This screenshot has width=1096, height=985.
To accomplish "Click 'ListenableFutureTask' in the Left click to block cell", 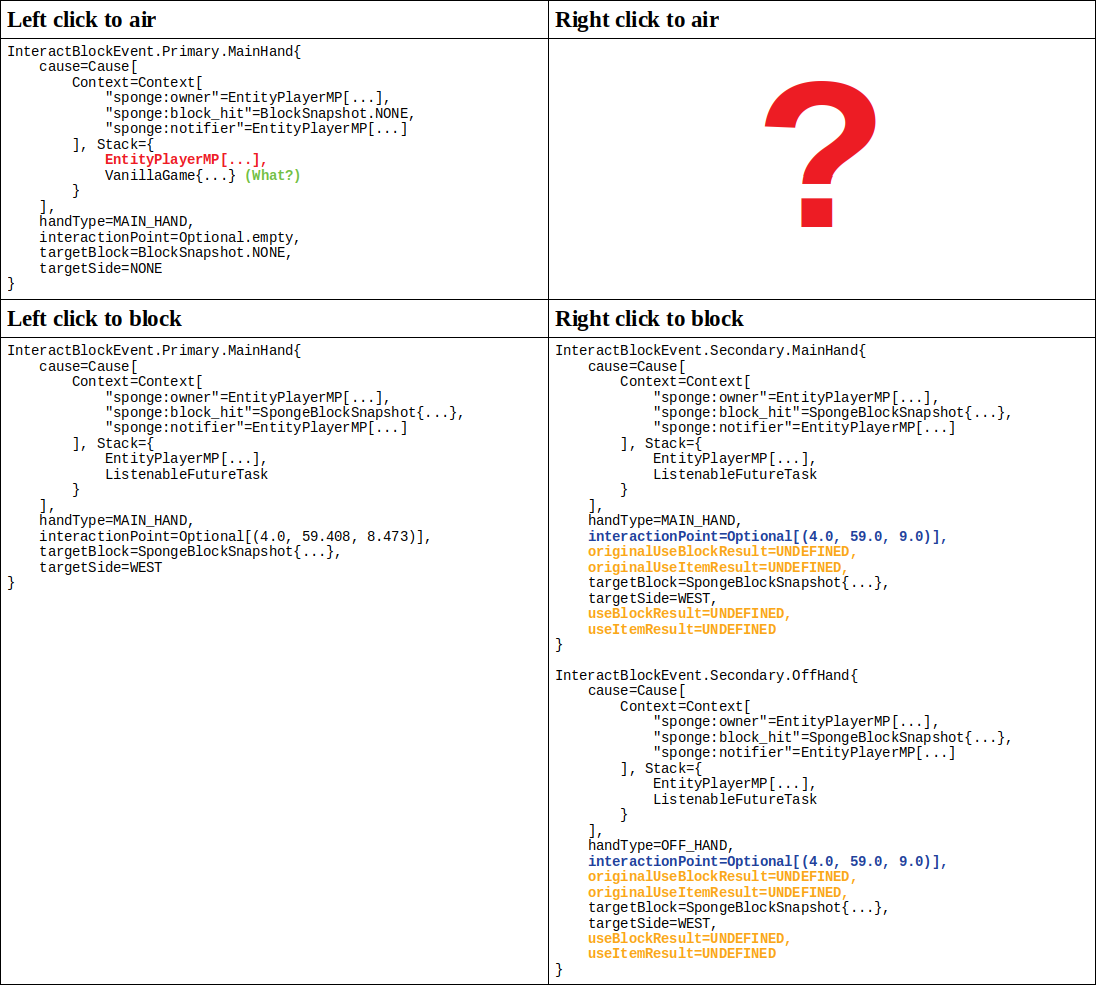I will click(187, 474).
